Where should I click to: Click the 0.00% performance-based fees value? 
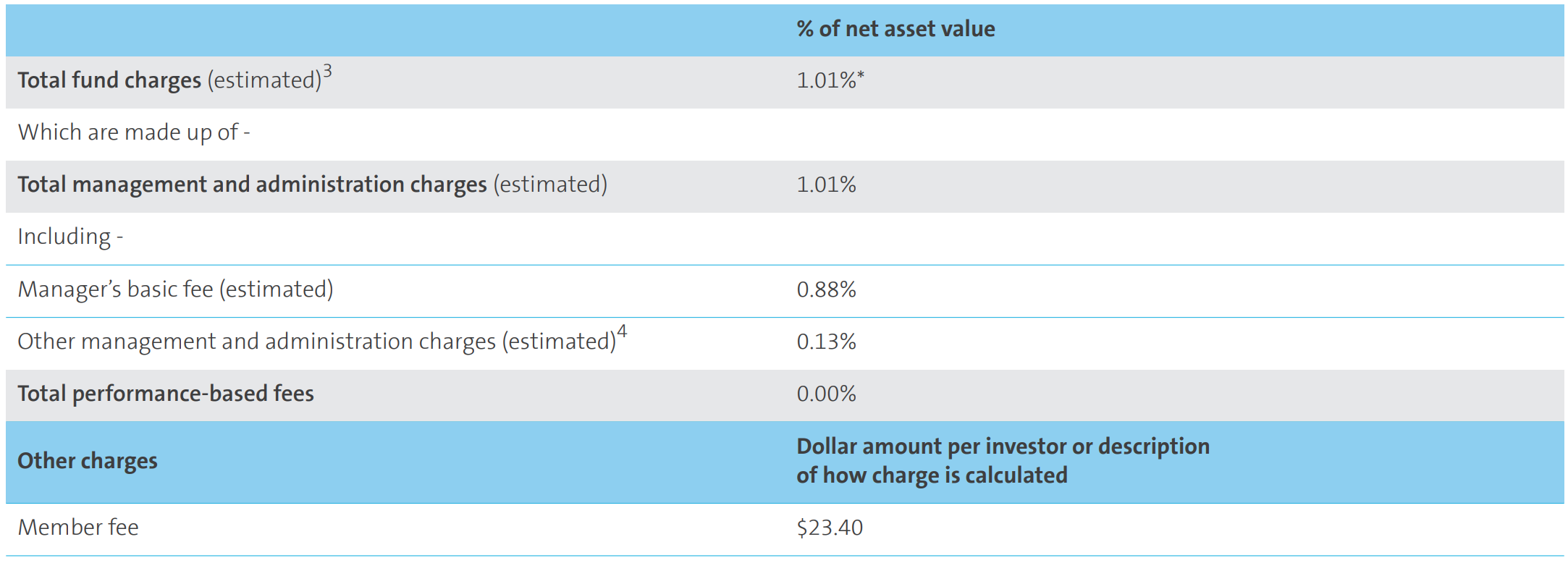click(826, 394)
